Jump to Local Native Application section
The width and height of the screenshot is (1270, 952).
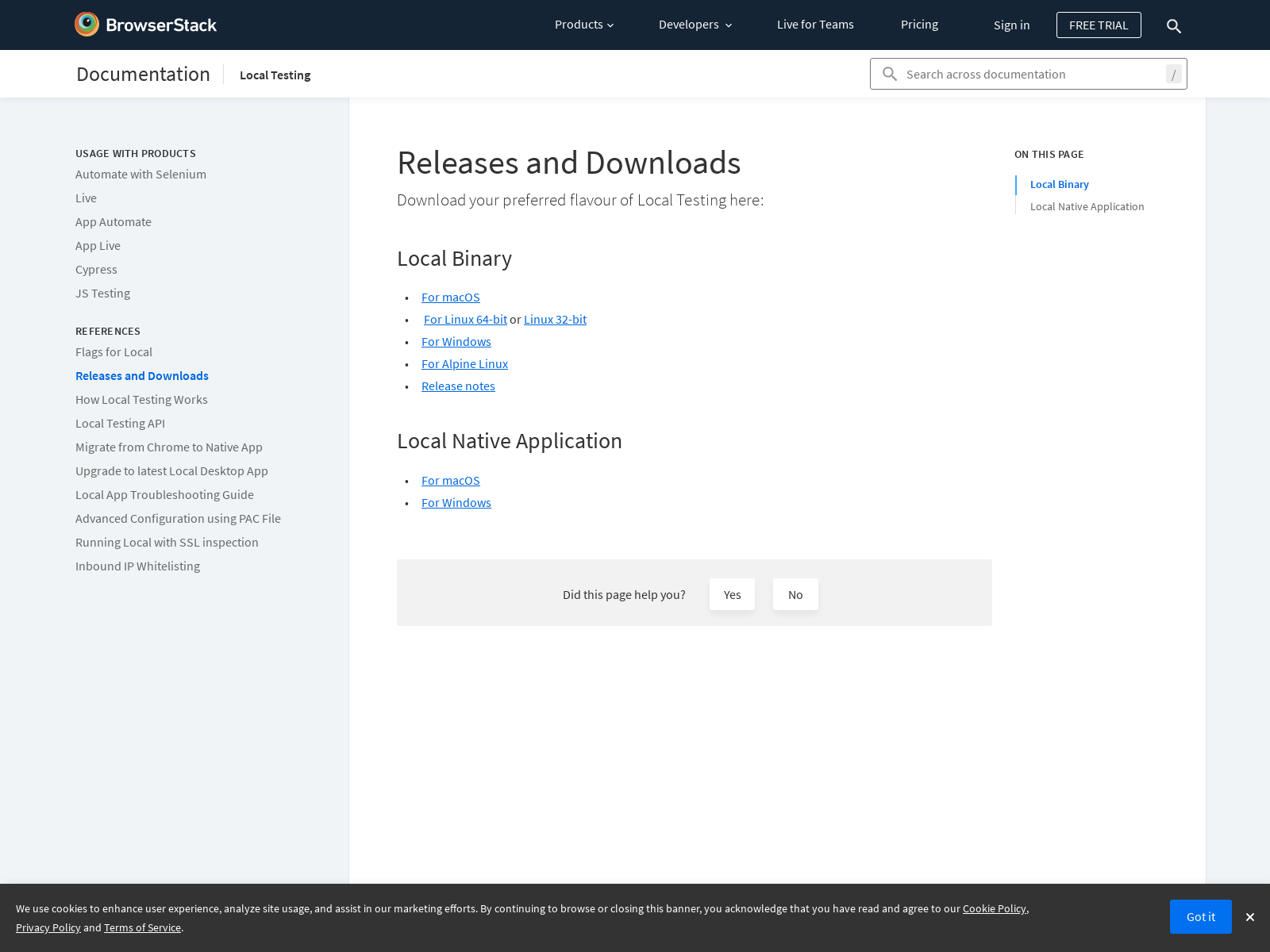pyautogui.click(x=1087, y=206)
